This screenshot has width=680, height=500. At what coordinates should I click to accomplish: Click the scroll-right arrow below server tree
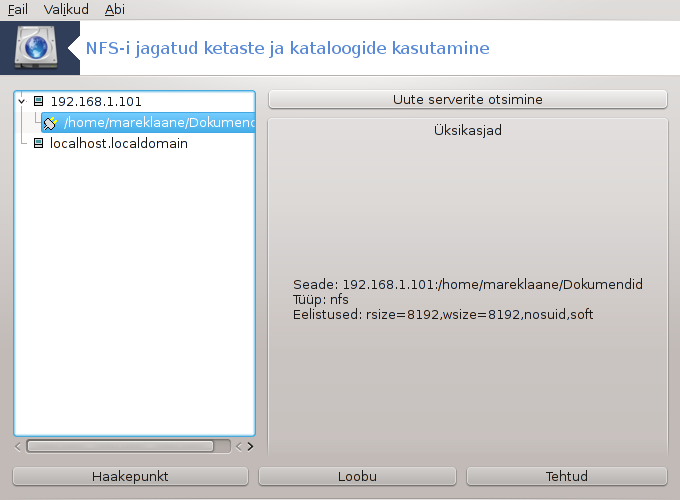(250, 447)
